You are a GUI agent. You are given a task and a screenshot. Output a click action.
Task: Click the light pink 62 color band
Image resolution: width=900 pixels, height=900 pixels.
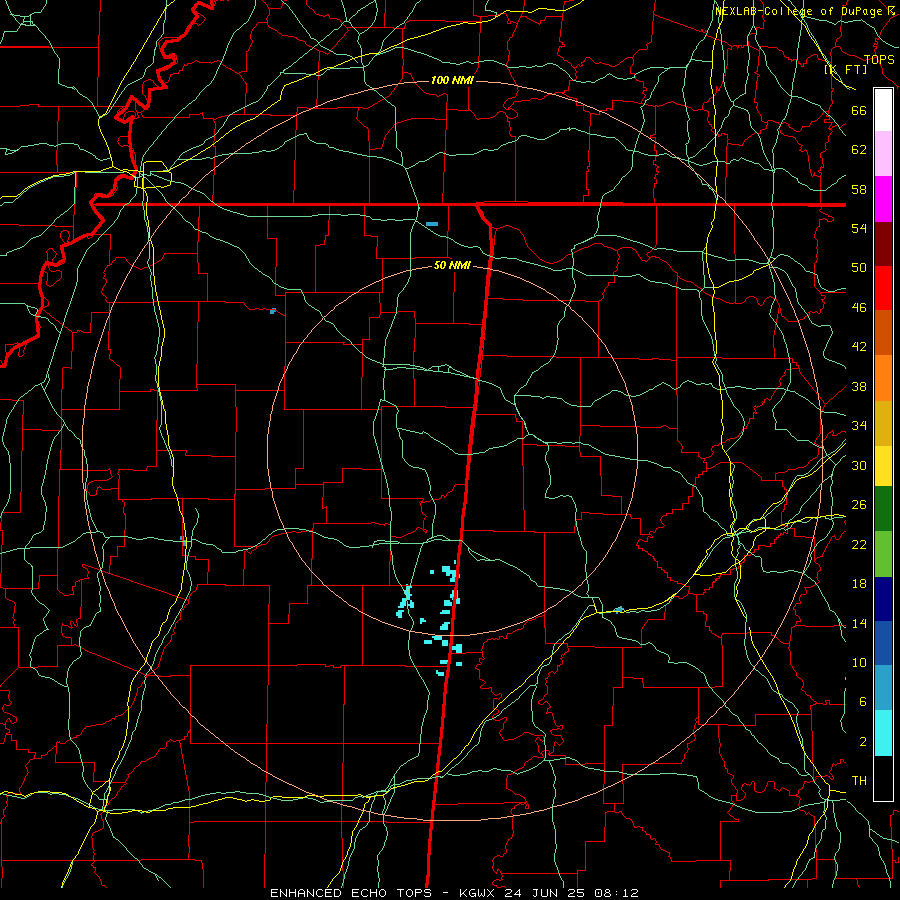point(883,153)
